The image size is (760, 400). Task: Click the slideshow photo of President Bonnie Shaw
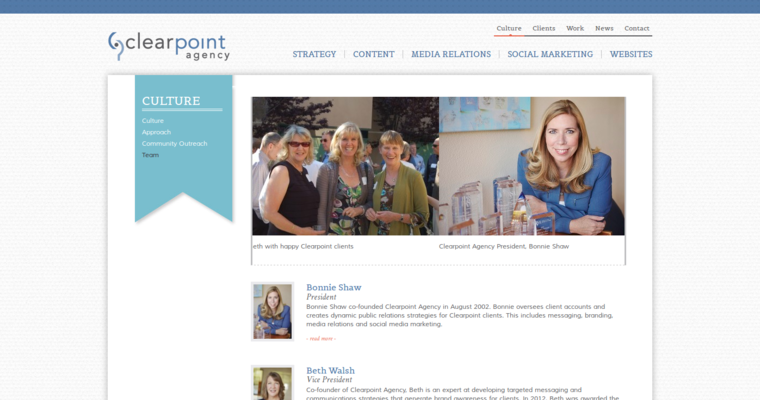tap(532, 166)
